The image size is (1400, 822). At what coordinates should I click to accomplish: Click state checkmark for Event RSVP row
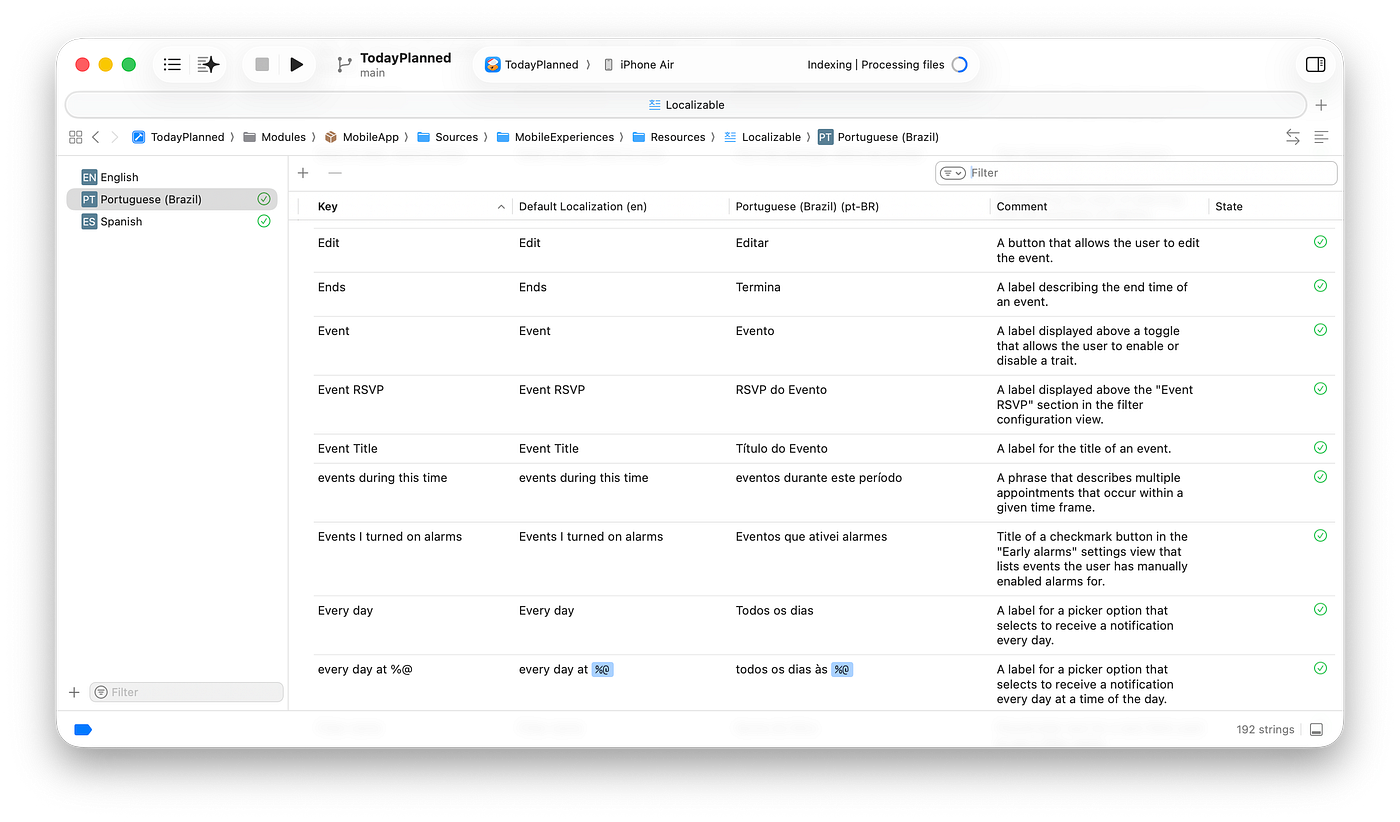click(1320, 389)
